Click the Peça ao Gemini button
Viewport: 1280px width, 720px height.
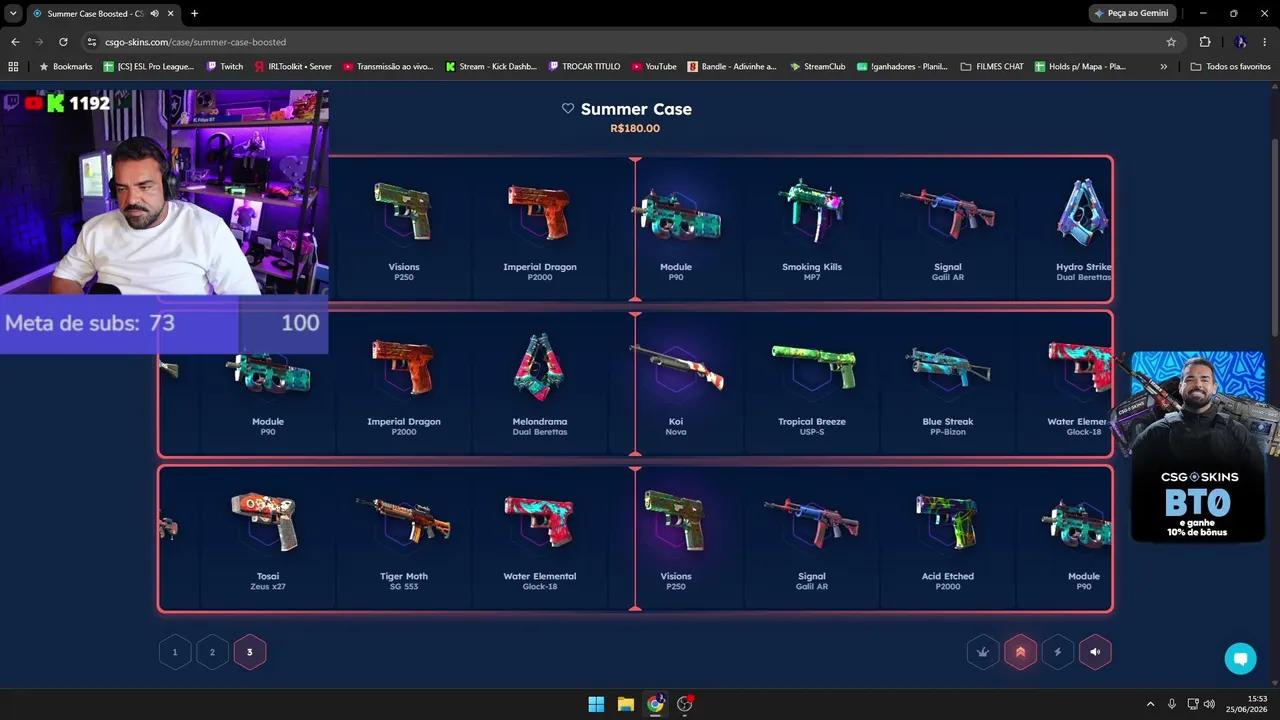tap(1132, 13)
